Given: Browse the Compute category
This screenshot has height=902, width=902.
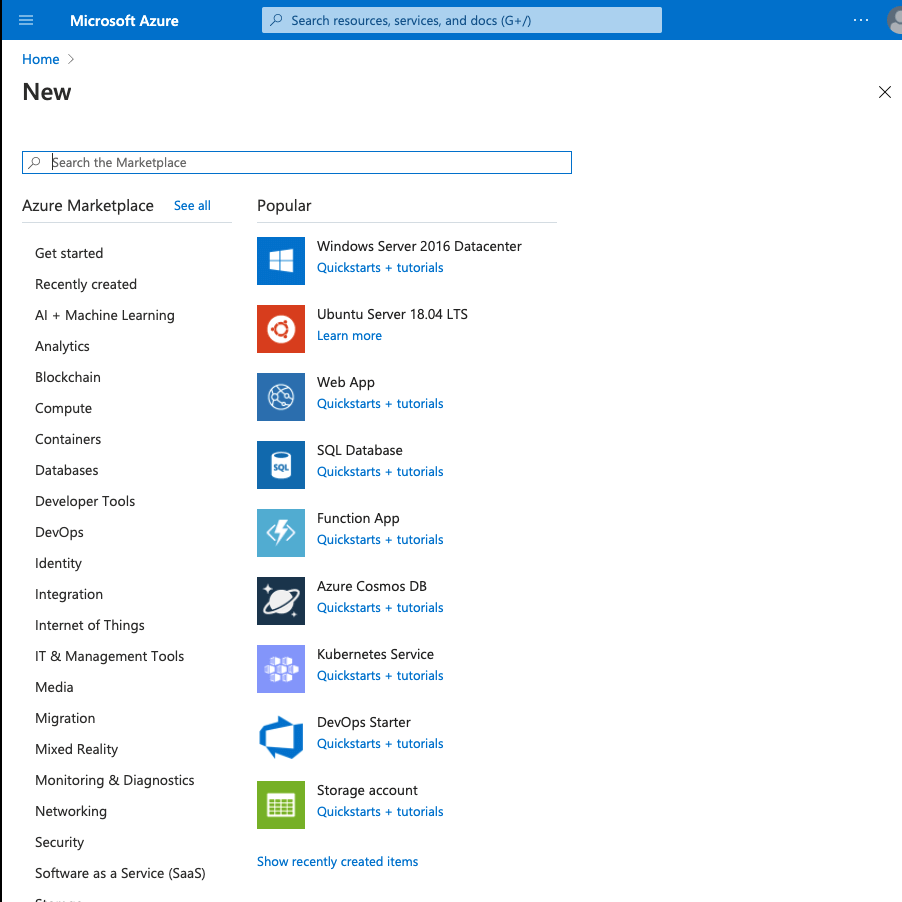Looking at the screenshot, I should 63,408.
